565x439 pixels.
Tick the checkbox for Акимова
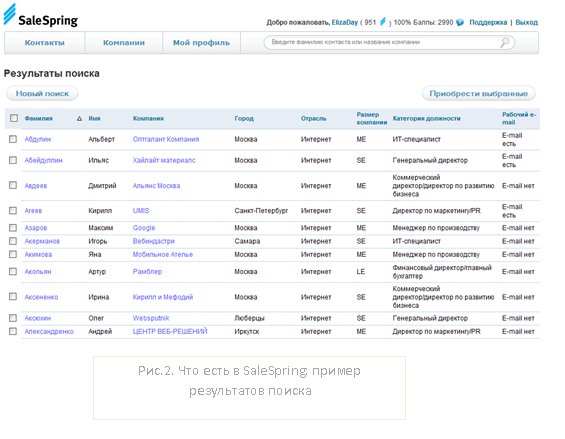coord(13,254)
